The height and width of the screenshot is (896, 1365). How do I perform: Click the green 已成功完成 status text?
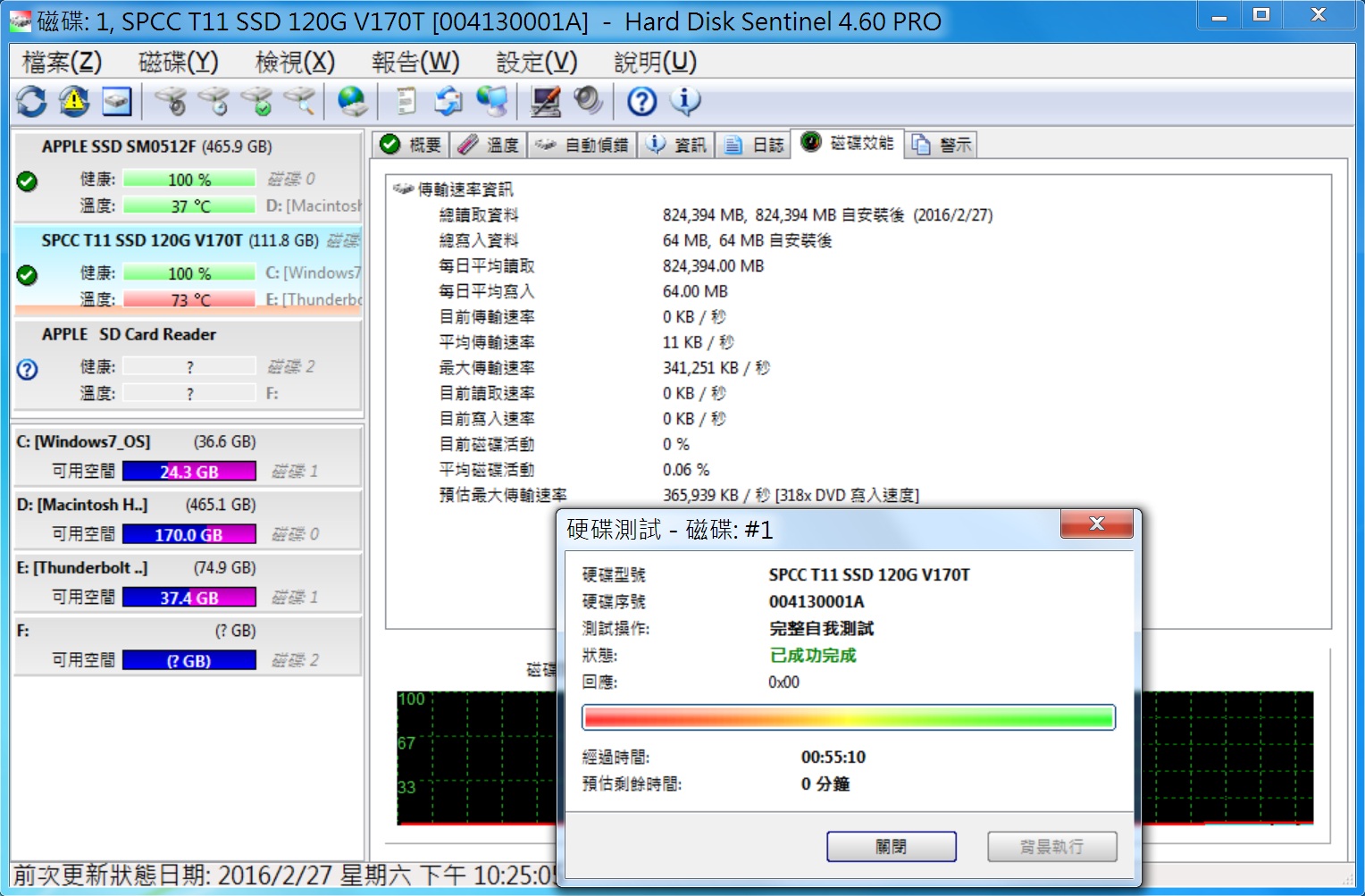pos(813,656)
